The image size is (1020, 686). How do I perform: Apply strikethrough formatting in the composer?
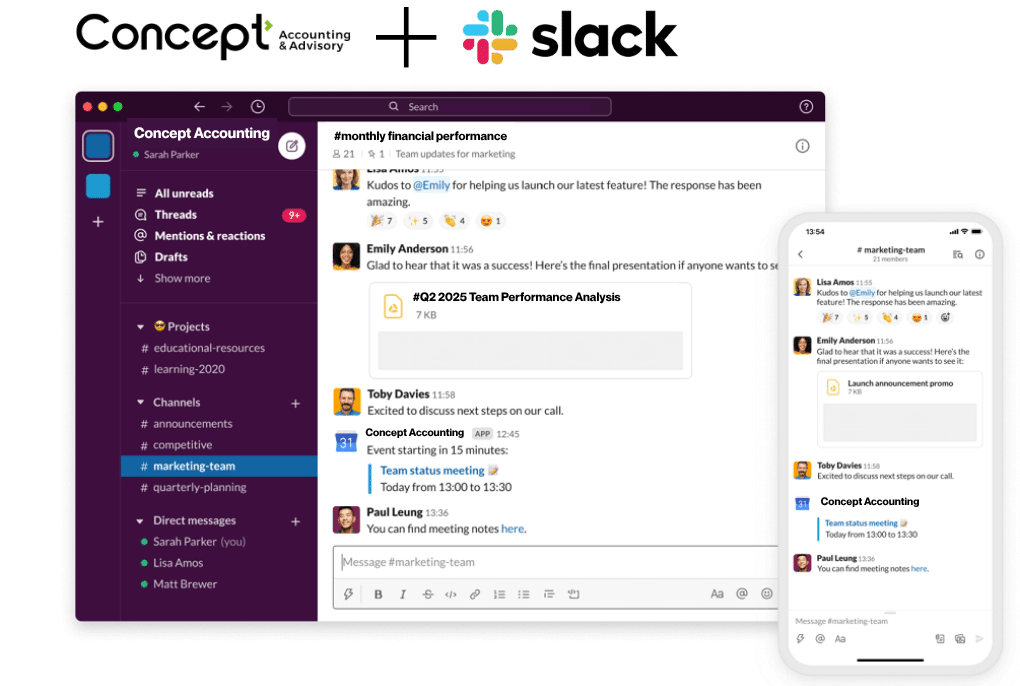point(427,593)
